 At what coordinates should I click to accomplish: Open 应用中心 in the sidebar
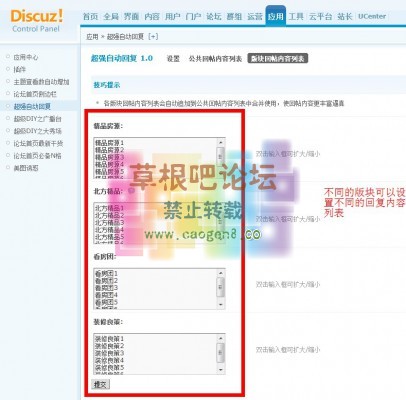tap(26, 57)
